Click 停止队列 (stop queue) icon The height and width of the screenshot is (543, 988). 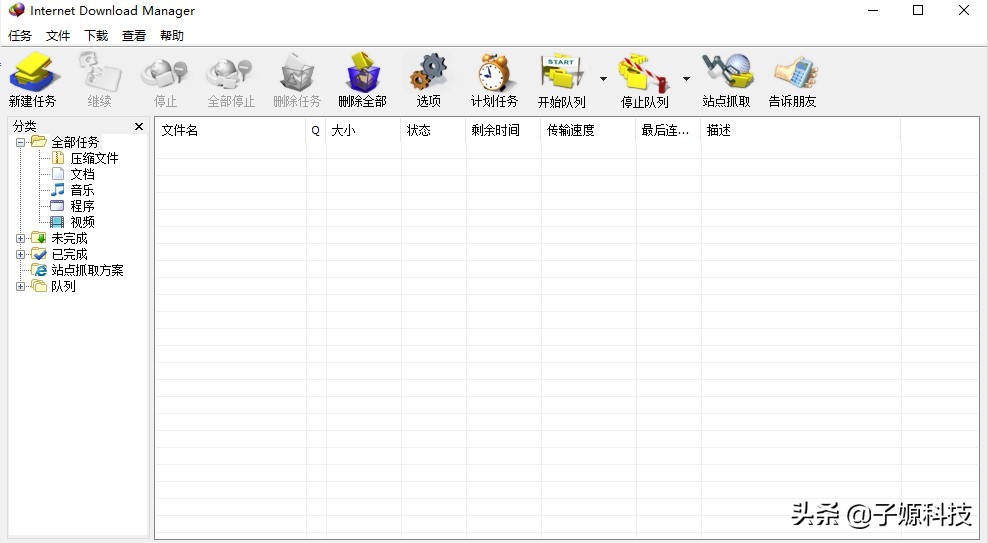coord(644,72)
